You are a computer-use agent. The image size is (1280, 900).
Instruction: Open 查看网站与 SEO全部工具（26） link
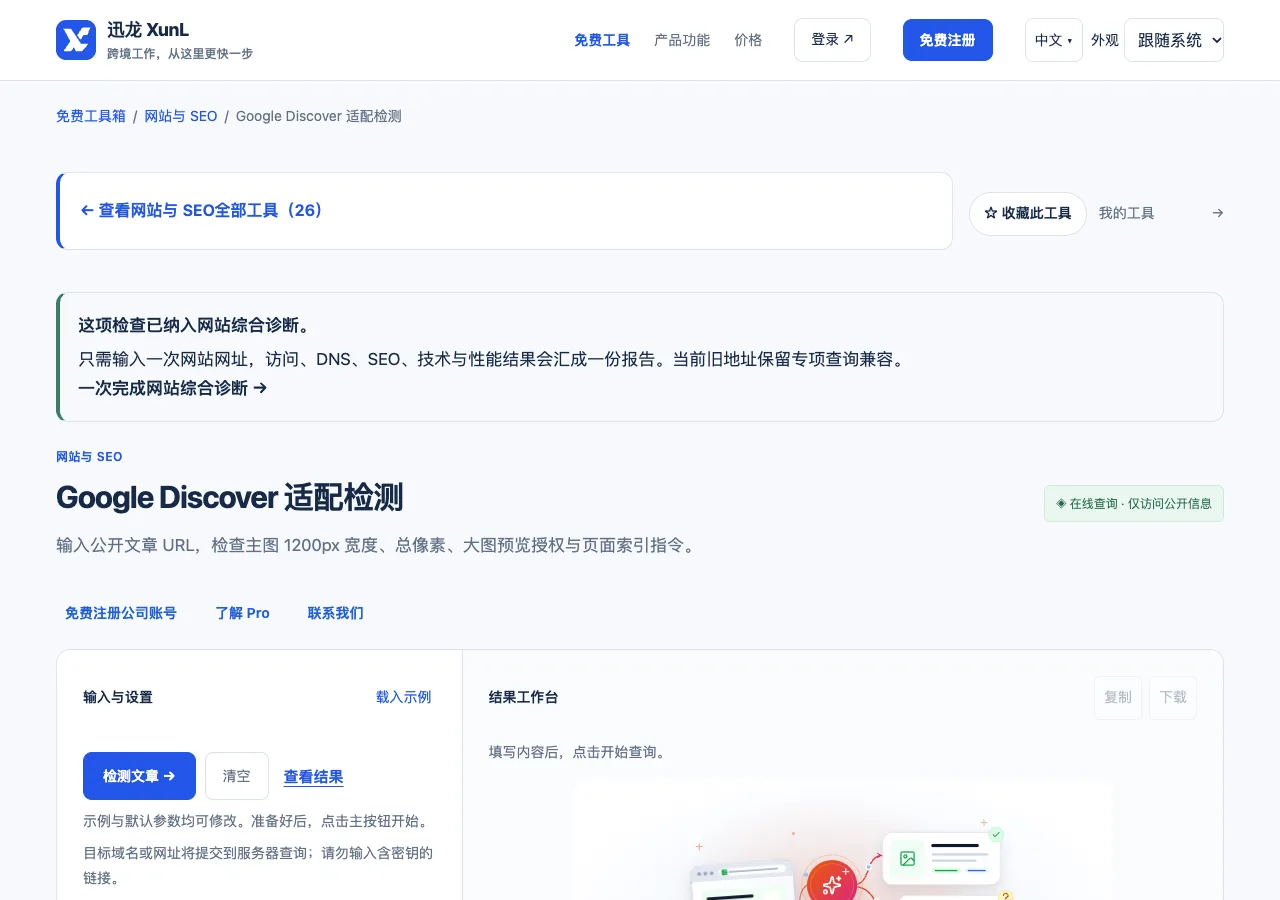click(x=201, y=211)
